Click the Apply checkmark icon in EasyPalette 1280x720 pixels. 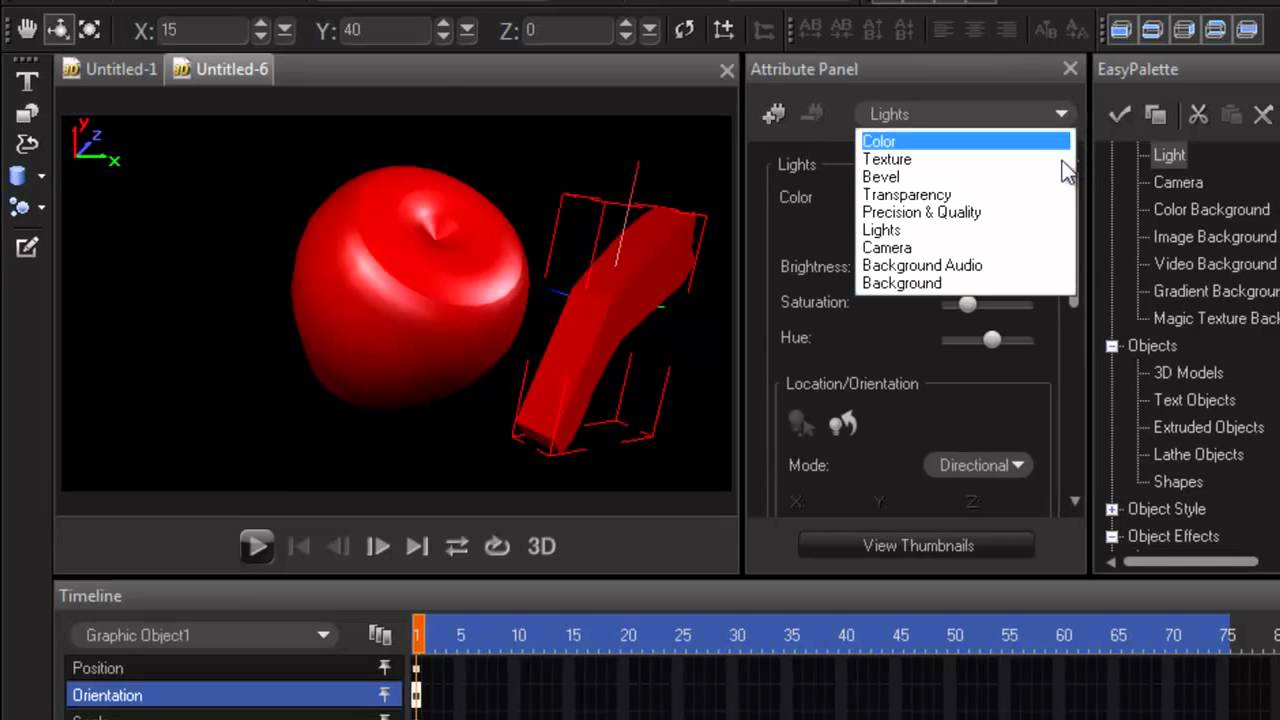pos(1119,114)
